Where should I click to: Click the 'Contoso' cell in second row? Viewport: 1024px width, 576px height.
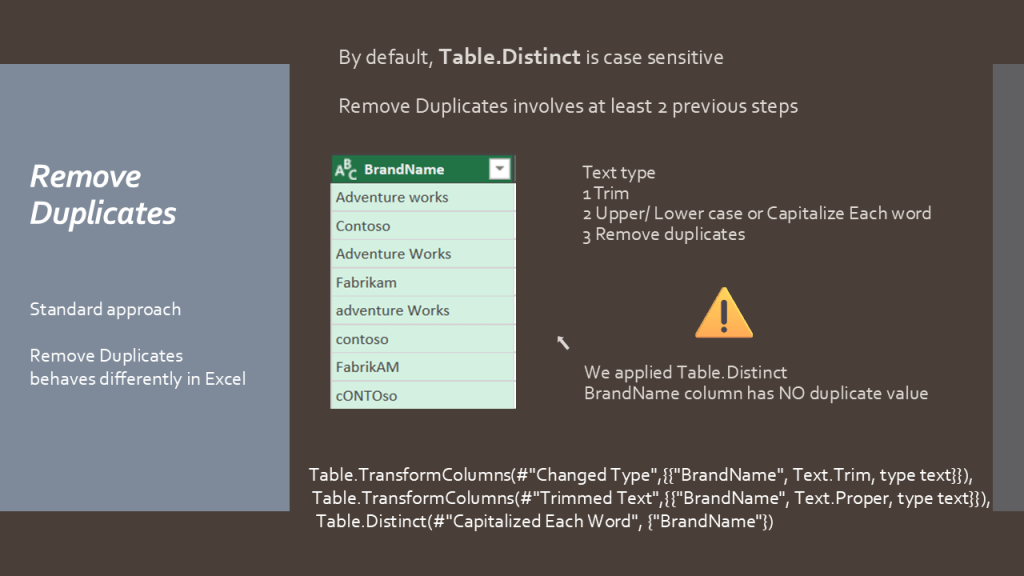pos(363,226)
